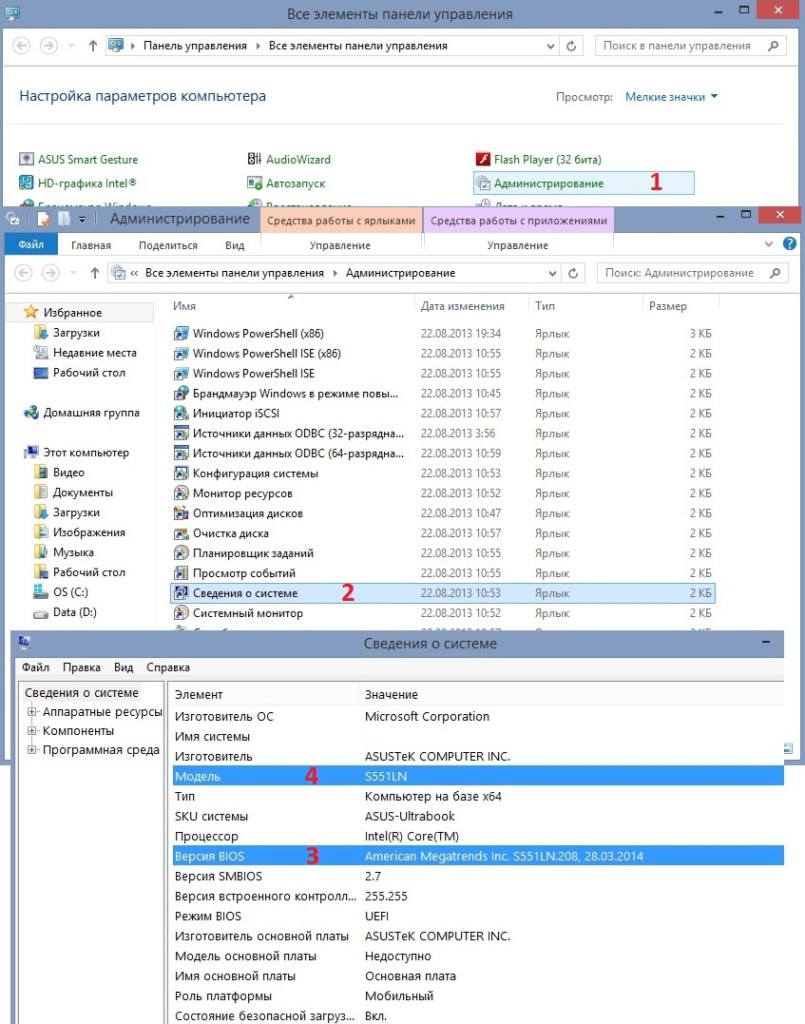This screenshot has height=1024, width=805.
Task: Refresh the control panel address bar
Action: (571, 46)
